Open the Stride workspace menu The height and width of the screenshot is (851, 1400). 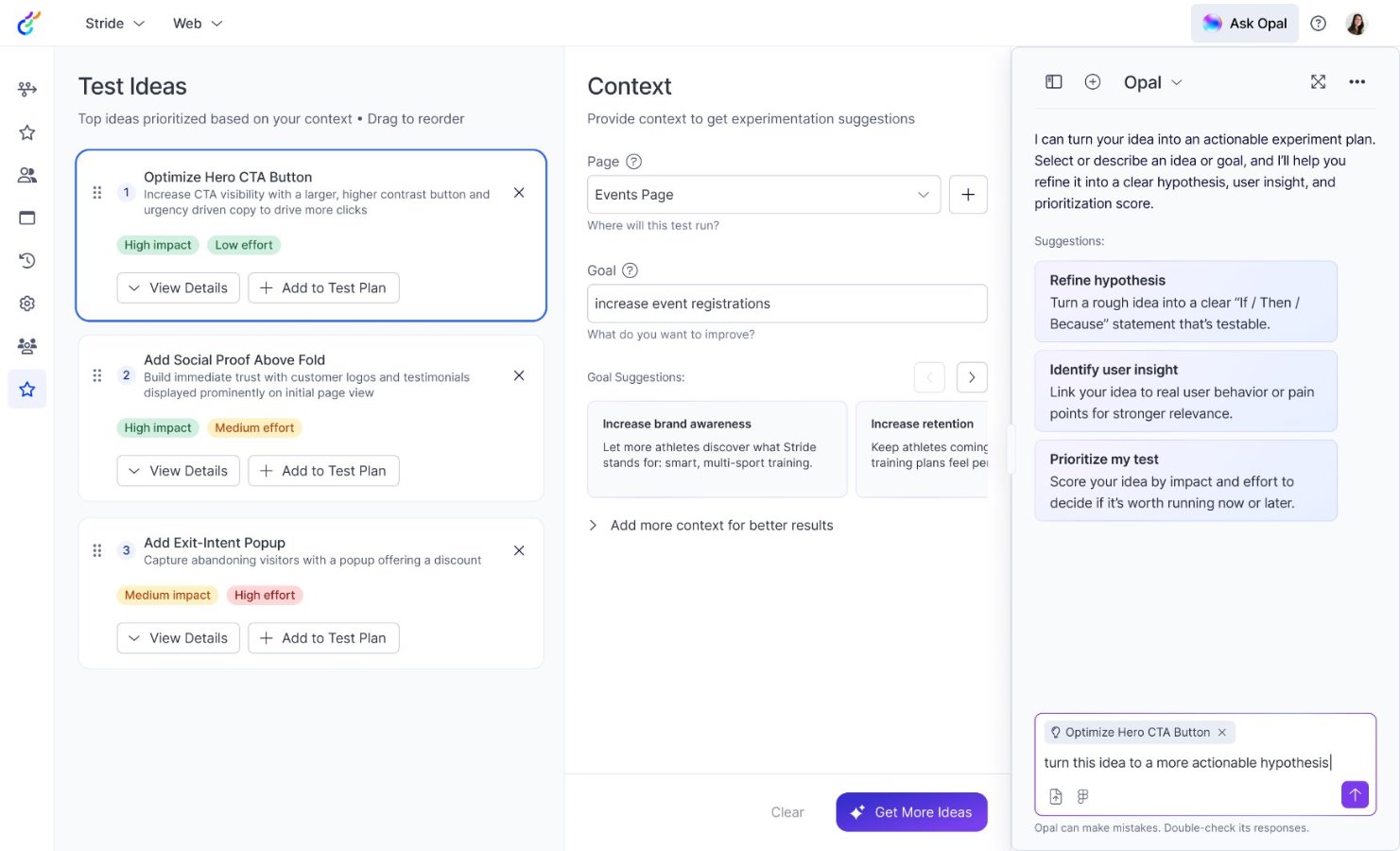pos(112,23)
